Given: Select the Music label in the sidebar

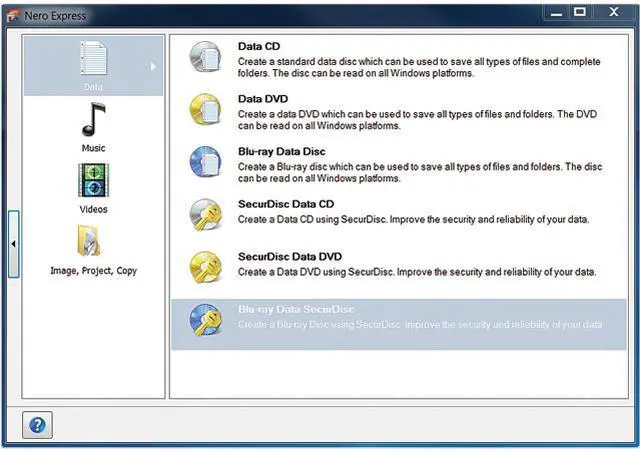Looking at the screenshot, I should pyautogui.click(x=93, y=148).
